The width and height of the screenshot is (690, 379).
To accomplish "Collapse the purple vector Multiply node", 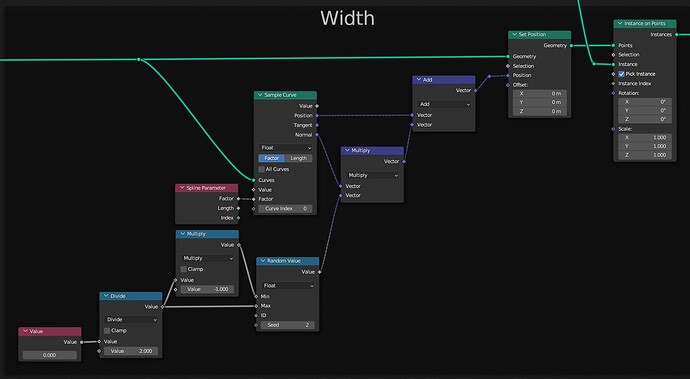I will click(347, 151).
